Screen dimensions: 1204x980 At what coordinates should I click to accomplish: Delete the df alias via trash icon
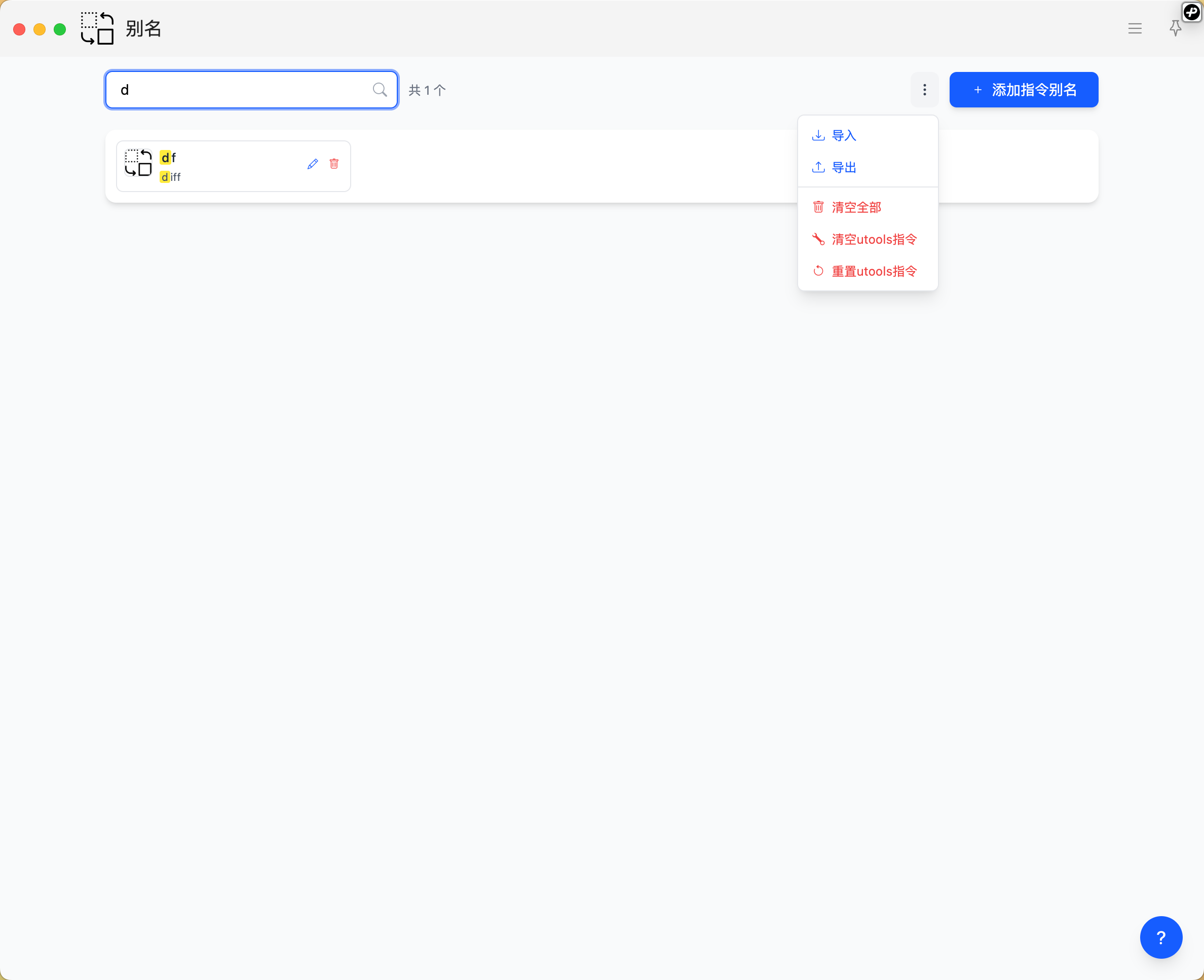[334, 164]
